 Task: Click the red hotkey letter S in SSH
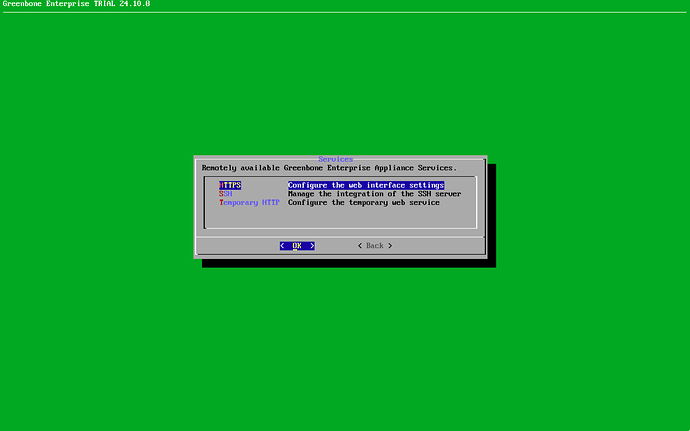tap(222, 194)
